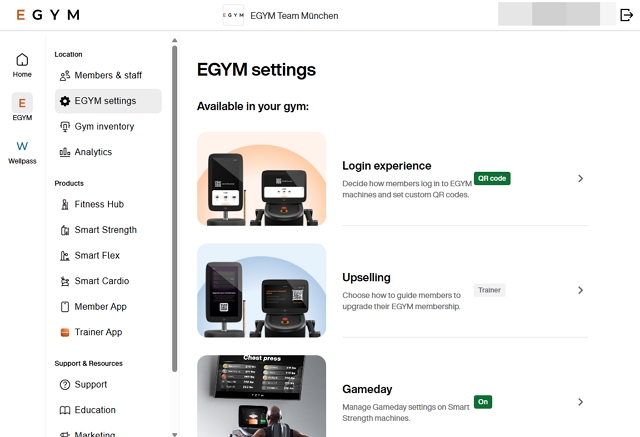Click the Support question mark icon
Viewport: 640px width, 437px height.
click(x=64, y=385)
